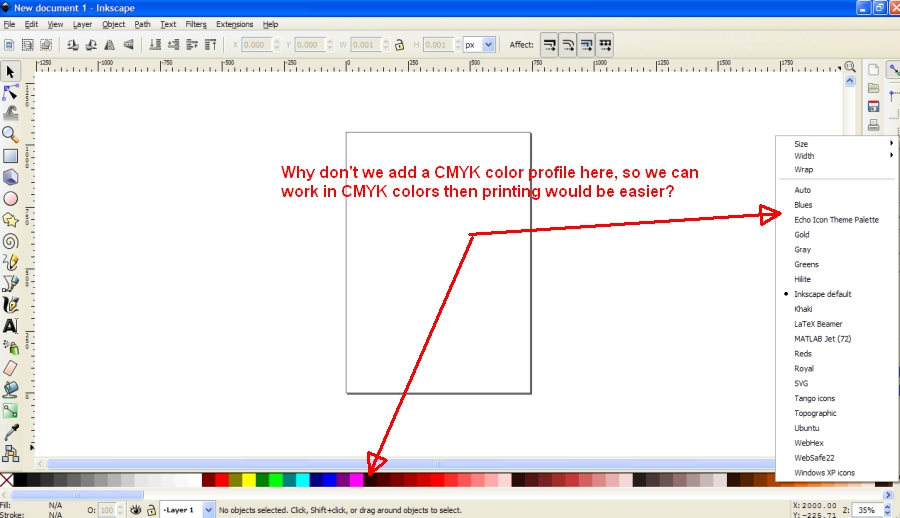This screenshot has width=900, height=518.
Task: Toggle current layer visibility eye
Action: pos(135,510)
